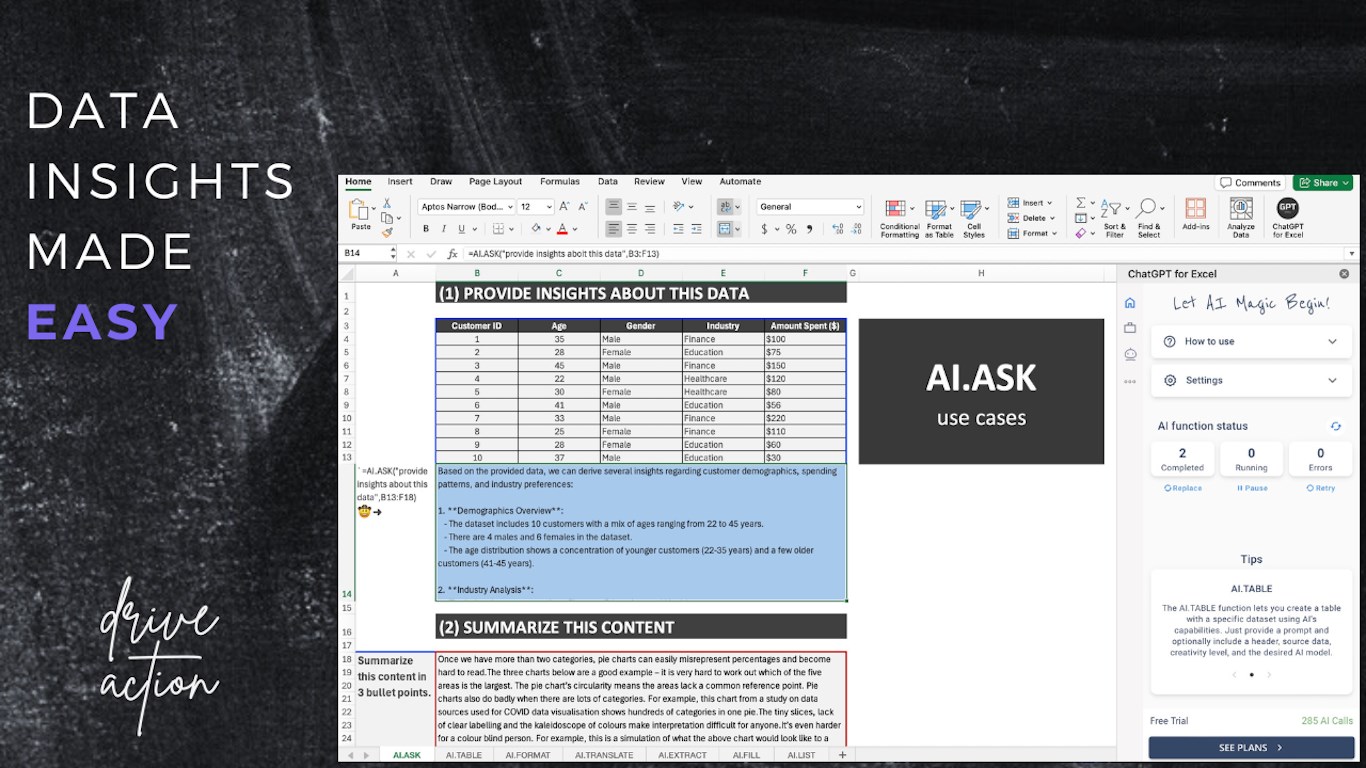The width and height of the screenshot is (1366, 768).
Task: Click the Format as Table icon
Action: tap(938, 217)
